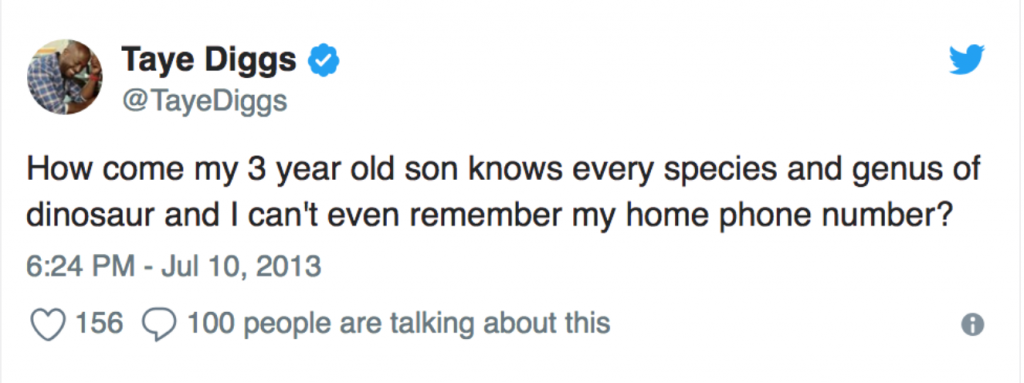1024x383 pixels.
Task: Click the blue verified badge
Action: coord(323,62)
